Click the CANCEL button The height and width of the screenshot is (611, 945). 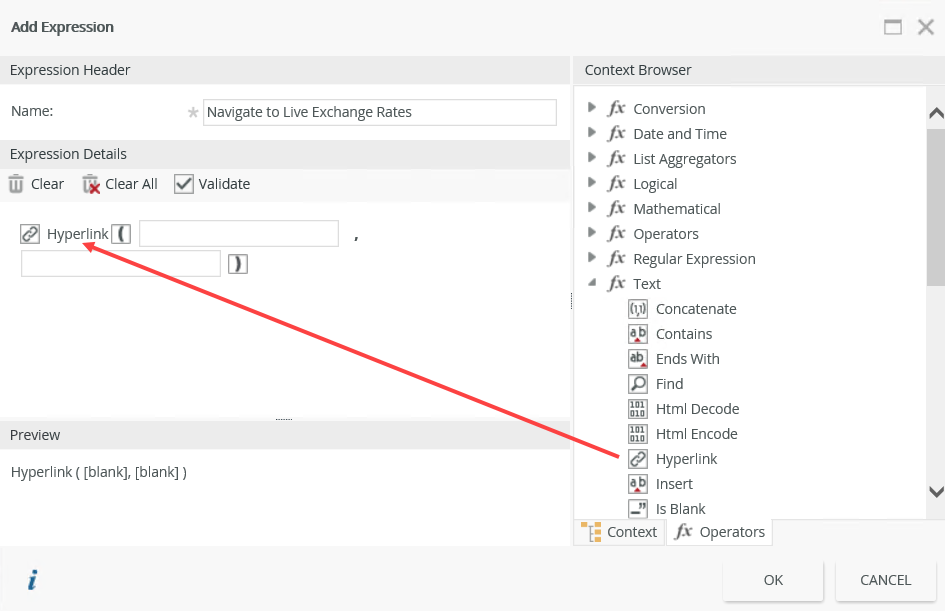pos(885,580)
